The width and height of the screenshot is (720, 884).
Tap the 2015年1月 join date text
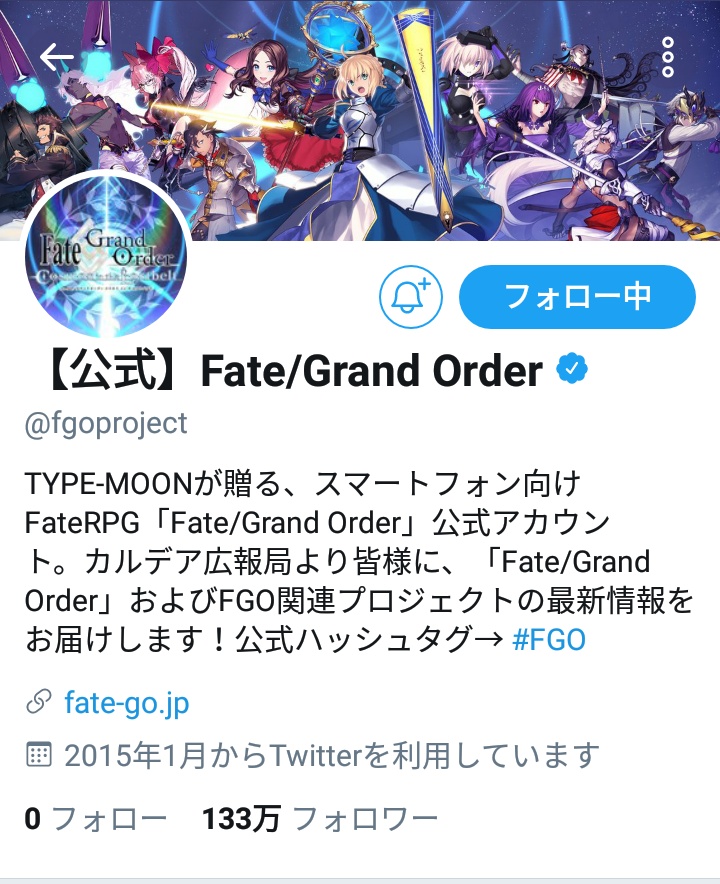[332, 755]
